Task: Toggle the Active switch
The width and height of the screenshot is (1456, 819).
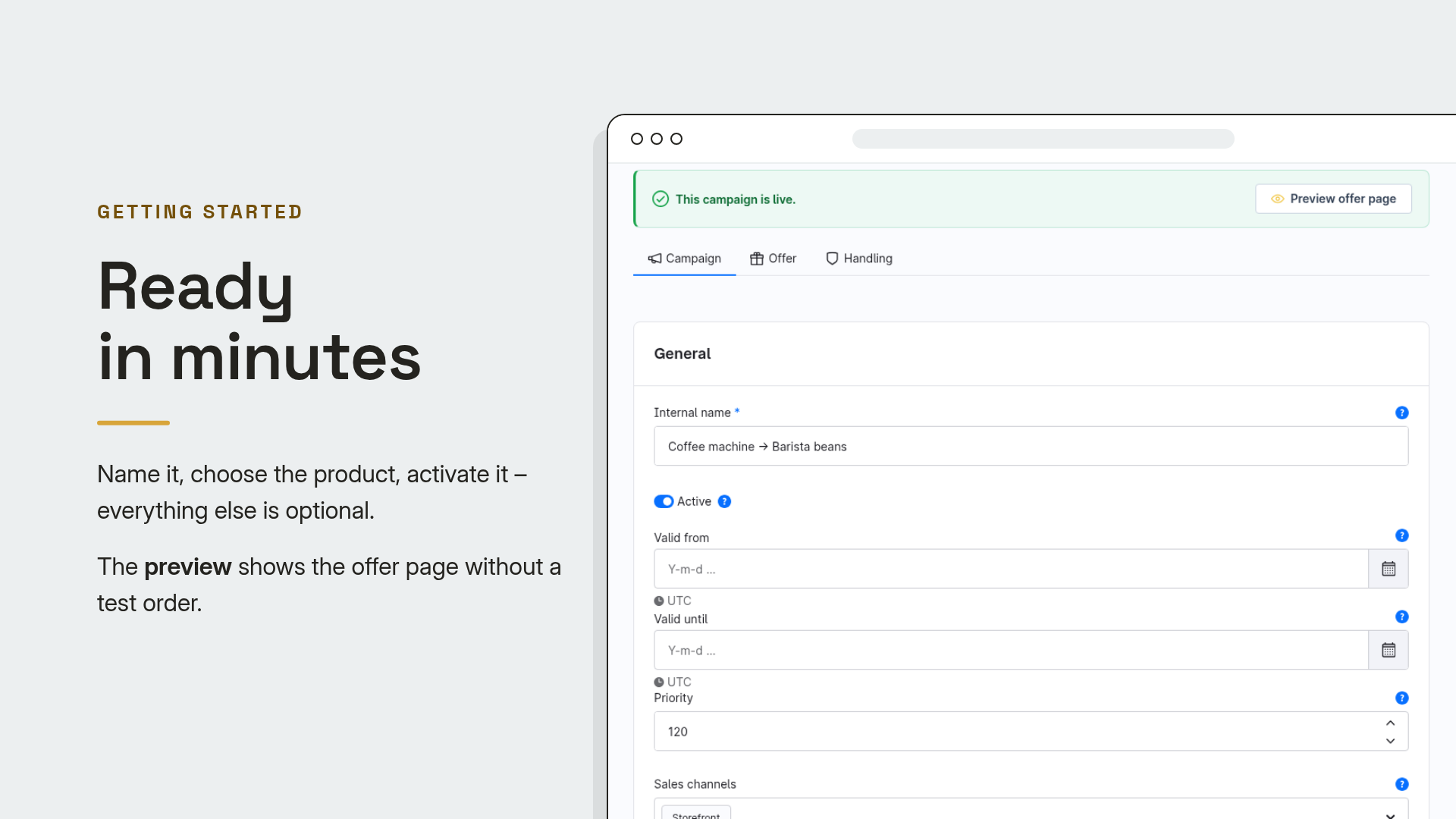Action: pyautogui.click(x=664, y=501)
